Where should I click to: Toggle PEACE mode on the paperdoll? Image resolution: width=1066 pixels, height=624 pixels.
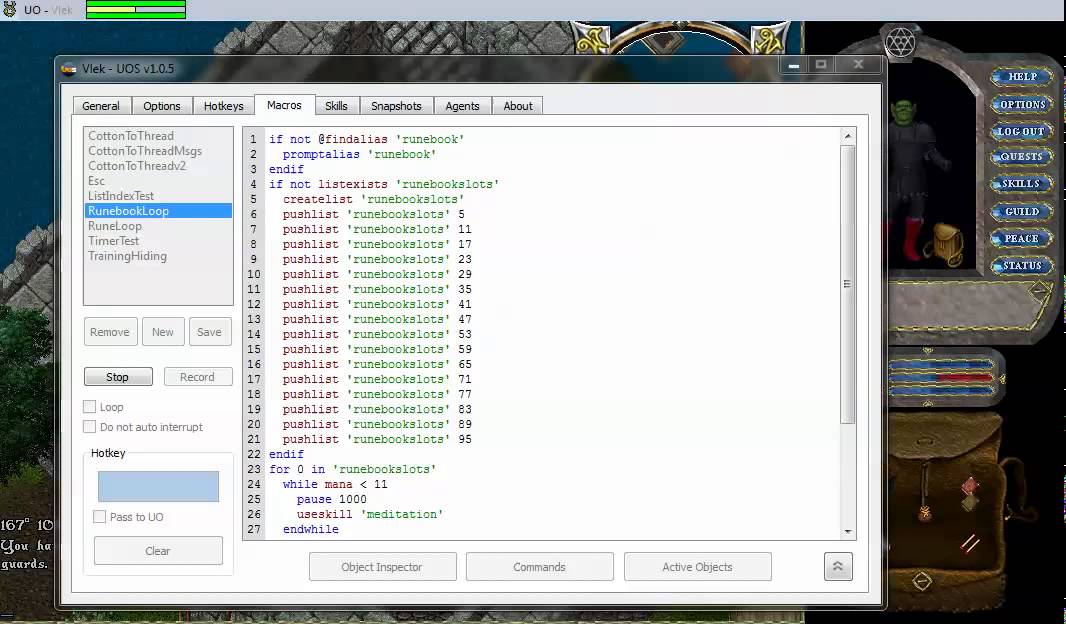pos(1021,239)
